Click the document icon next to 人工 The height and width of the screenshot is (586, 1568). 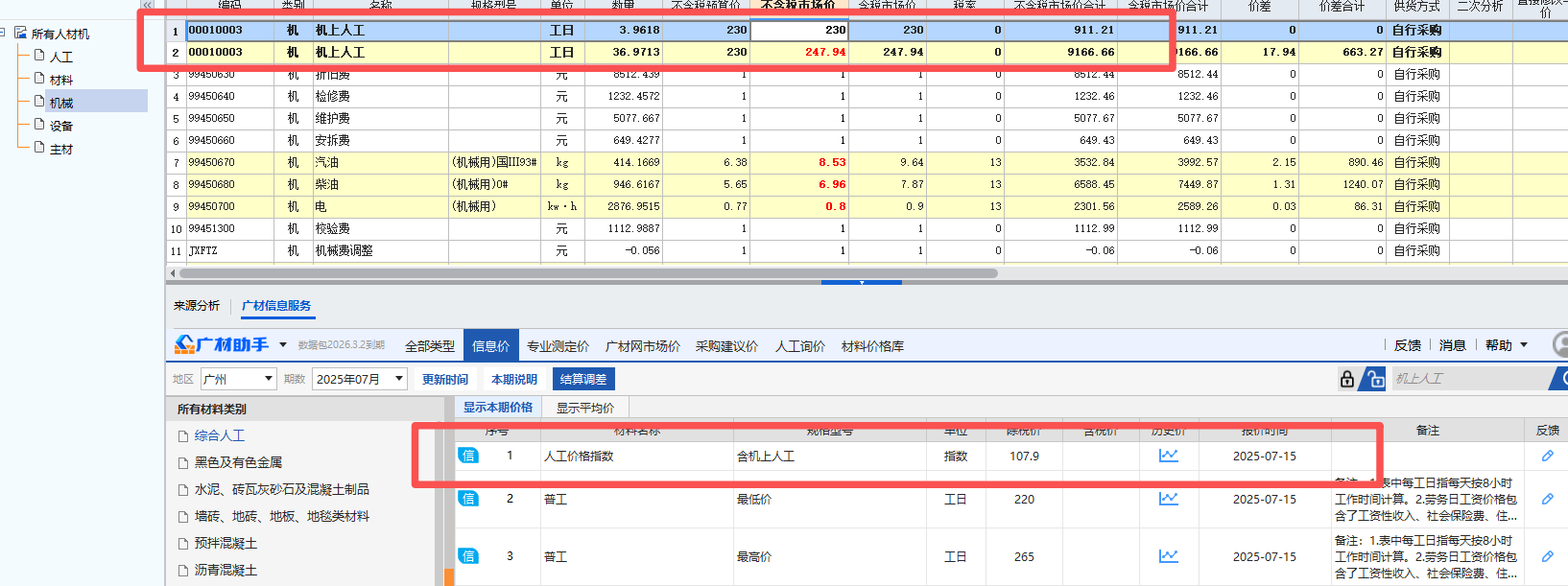pos(39,56)
